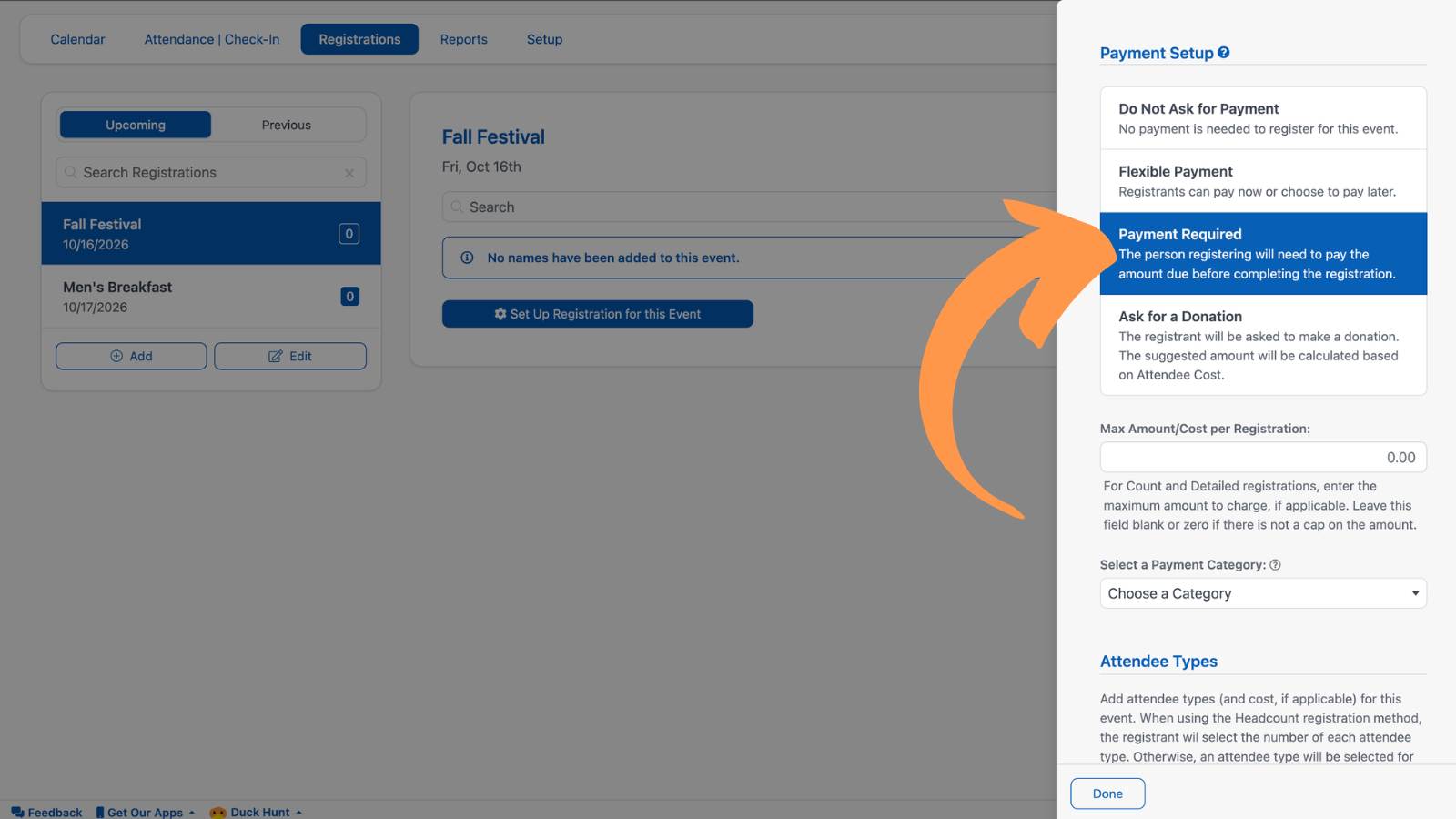Open the Attendance | Check-In tab
This screenshot has height=819, width=1456.
click(x=212, y=39)
